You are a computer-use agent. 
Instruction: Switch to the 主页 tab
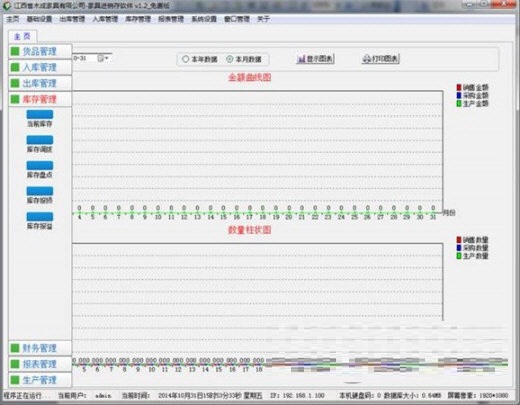pos(22,36)
